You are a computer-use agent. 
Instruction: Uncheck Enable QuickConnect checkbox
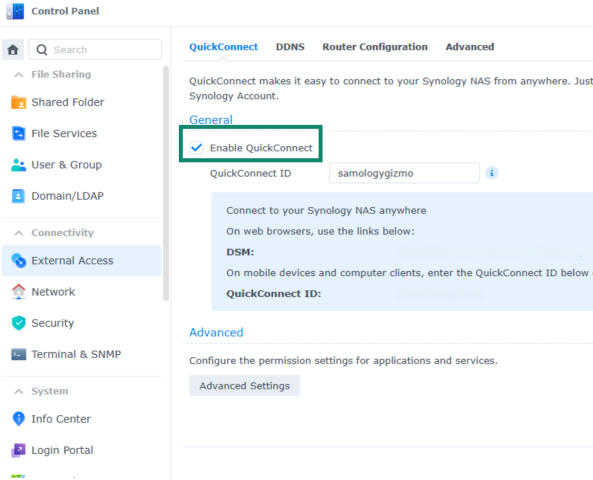click(x=197, y=148)
